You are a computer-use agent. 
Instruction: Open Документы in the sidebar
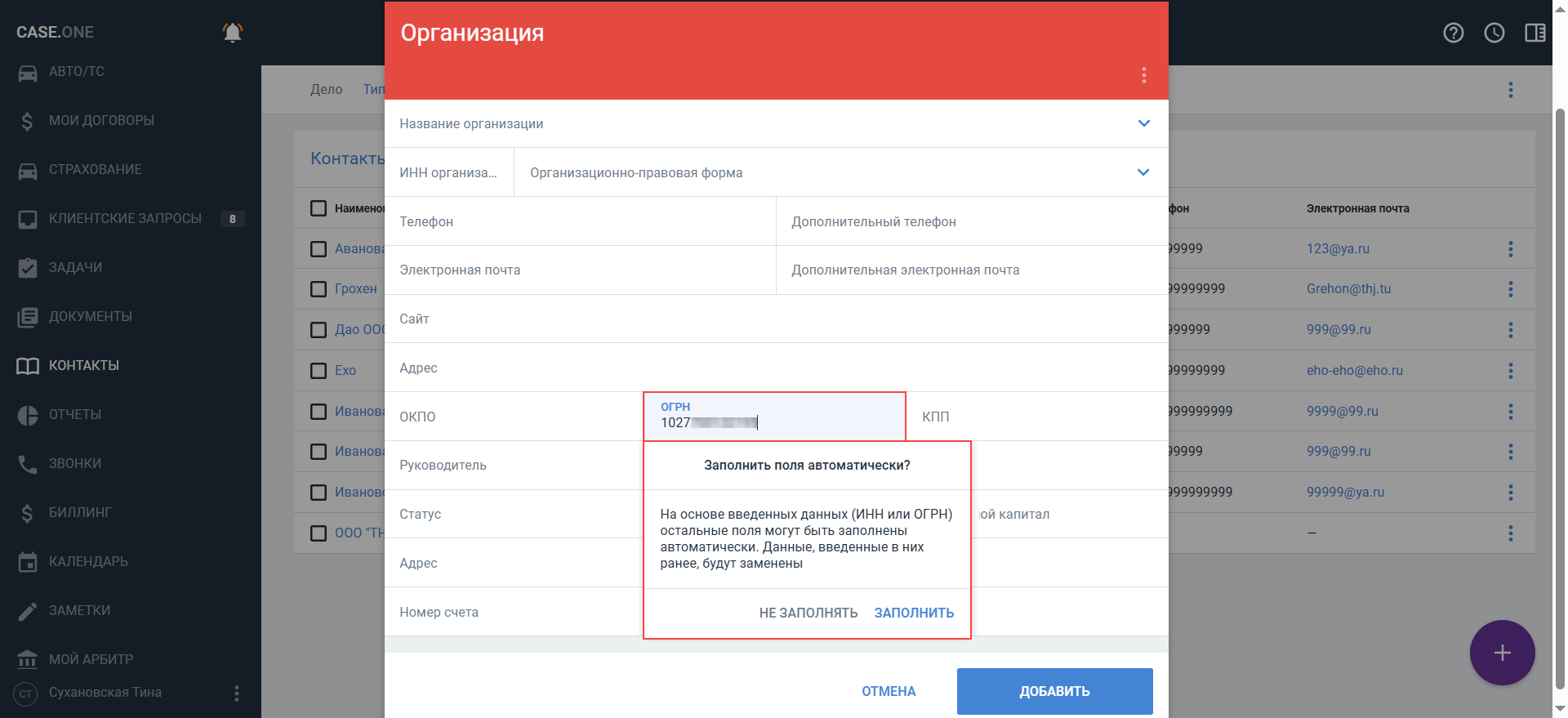coord(90,316)
